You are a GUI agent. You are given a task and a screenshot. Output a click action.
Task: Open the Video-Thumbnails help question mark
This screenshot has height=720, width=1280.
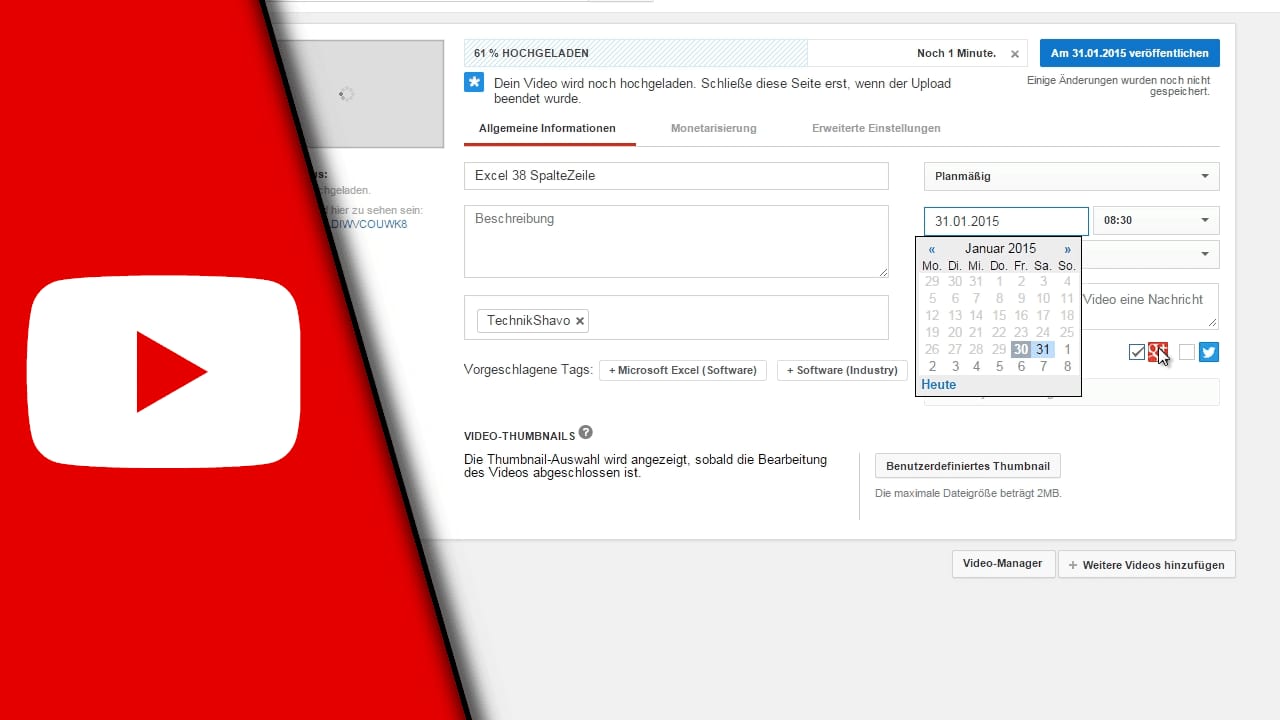tap(586, 432)
